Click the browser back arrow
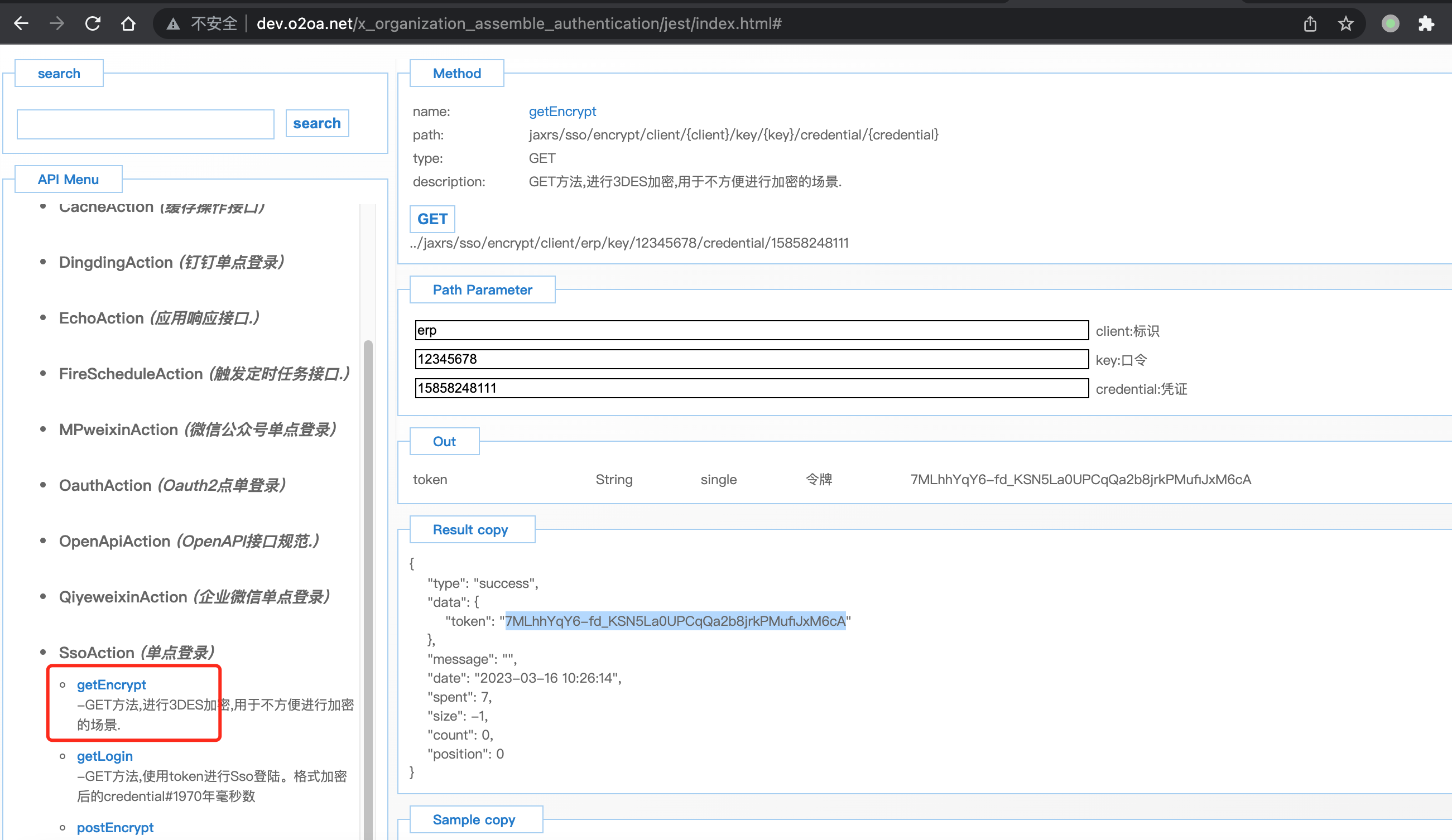Viewport: 1452px width, 840px height. pos(21,23)
